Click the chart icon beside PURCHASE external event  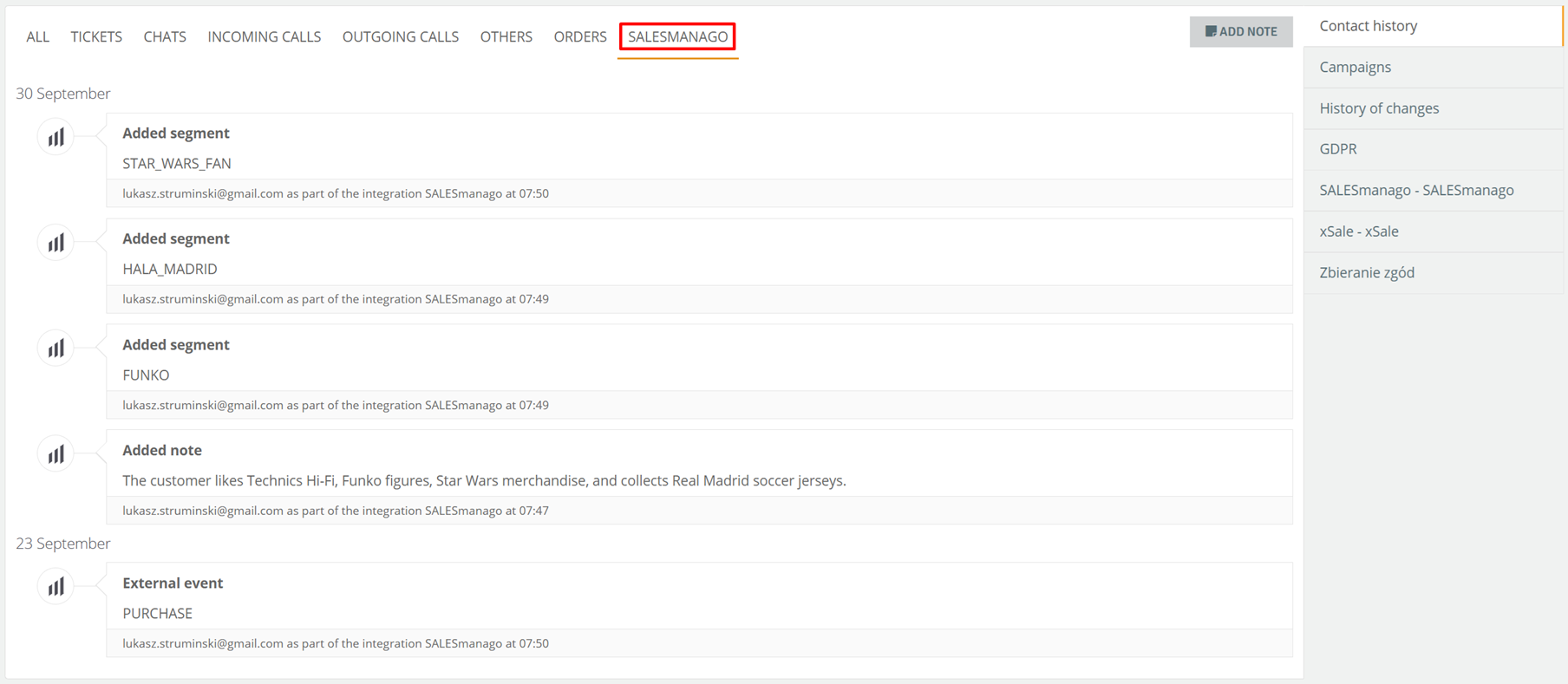click(x=56, y=588)
